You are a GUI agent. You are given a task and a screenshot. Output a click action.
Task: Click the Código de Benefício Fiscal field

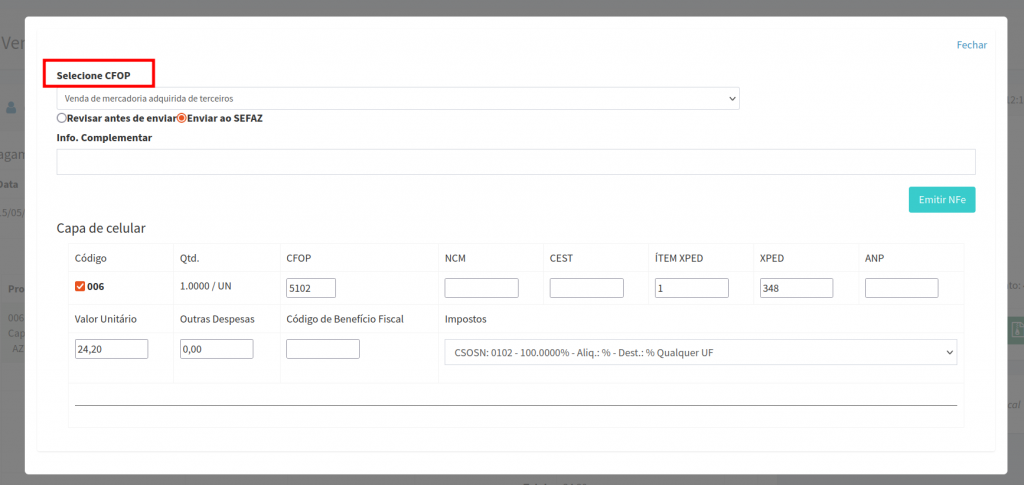click(x=322, y=349)
